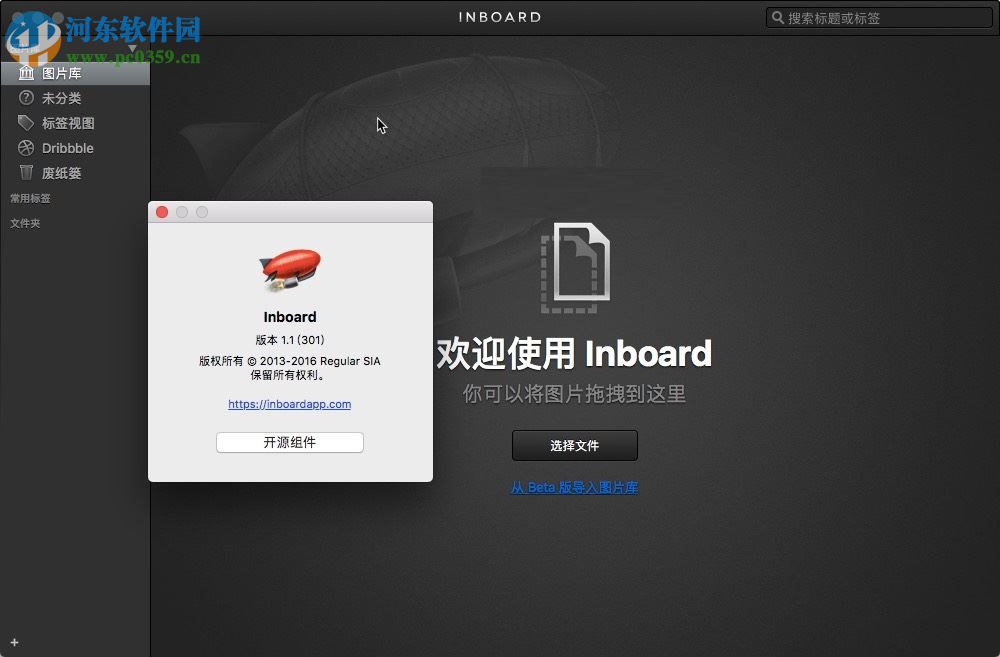Open the 图片库 museum icon in sidebar
Image resolution: width=1000 pixels, height=657 pixels.
26,72
